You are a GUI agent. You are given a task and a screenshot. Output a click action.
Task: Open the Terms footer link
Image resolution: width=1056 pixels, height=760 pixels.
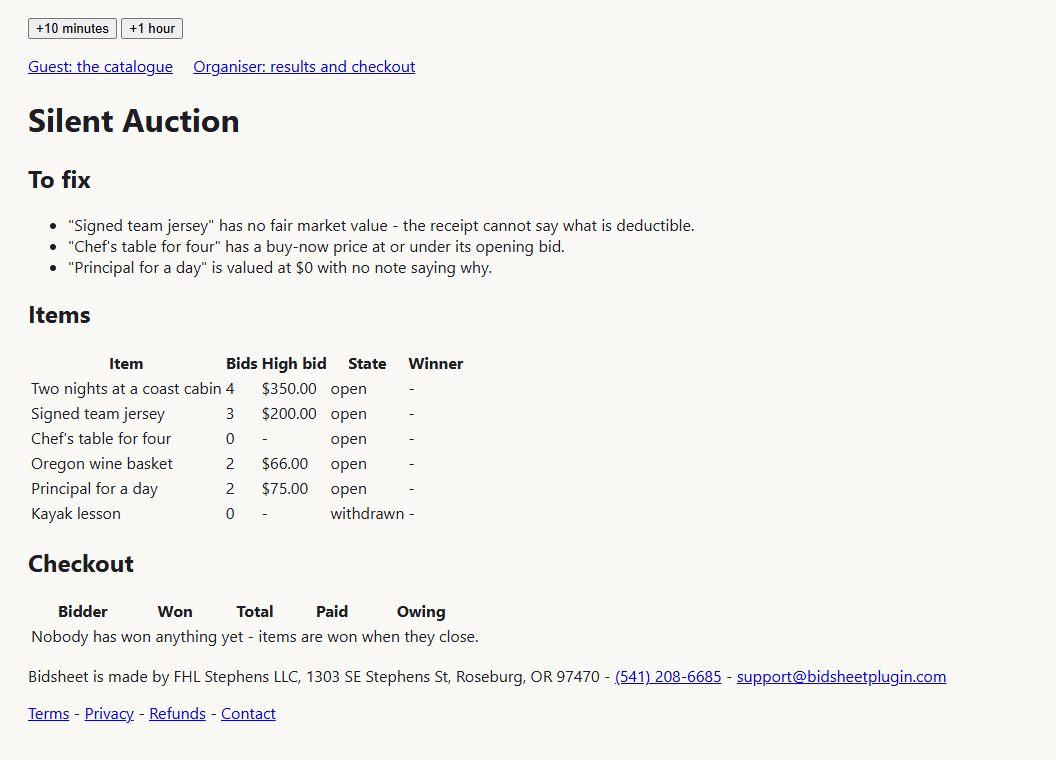pyautogui.click(x=48, y=714)
